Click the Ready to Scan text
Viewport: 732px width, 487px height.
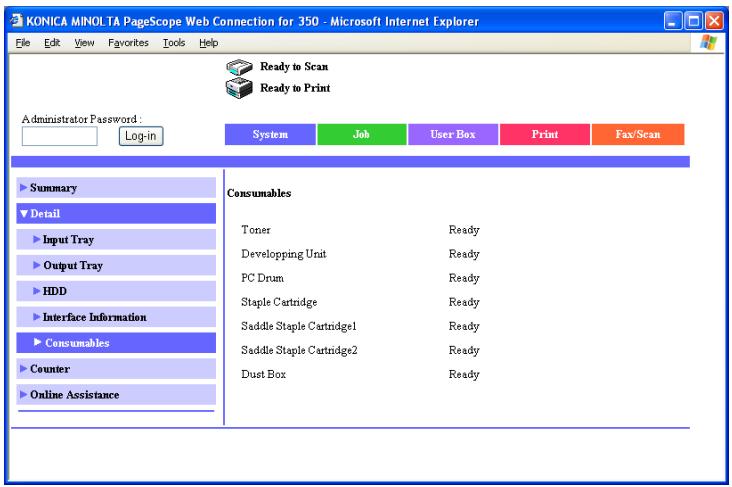294,67
